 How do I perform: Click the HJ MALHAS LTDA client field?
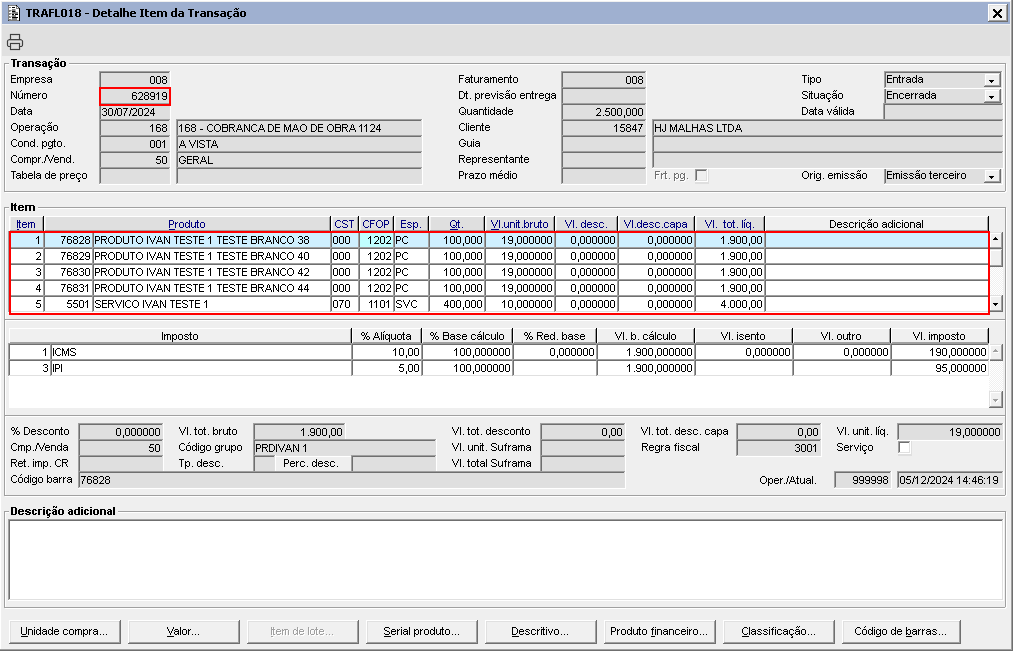click(827, 128)
